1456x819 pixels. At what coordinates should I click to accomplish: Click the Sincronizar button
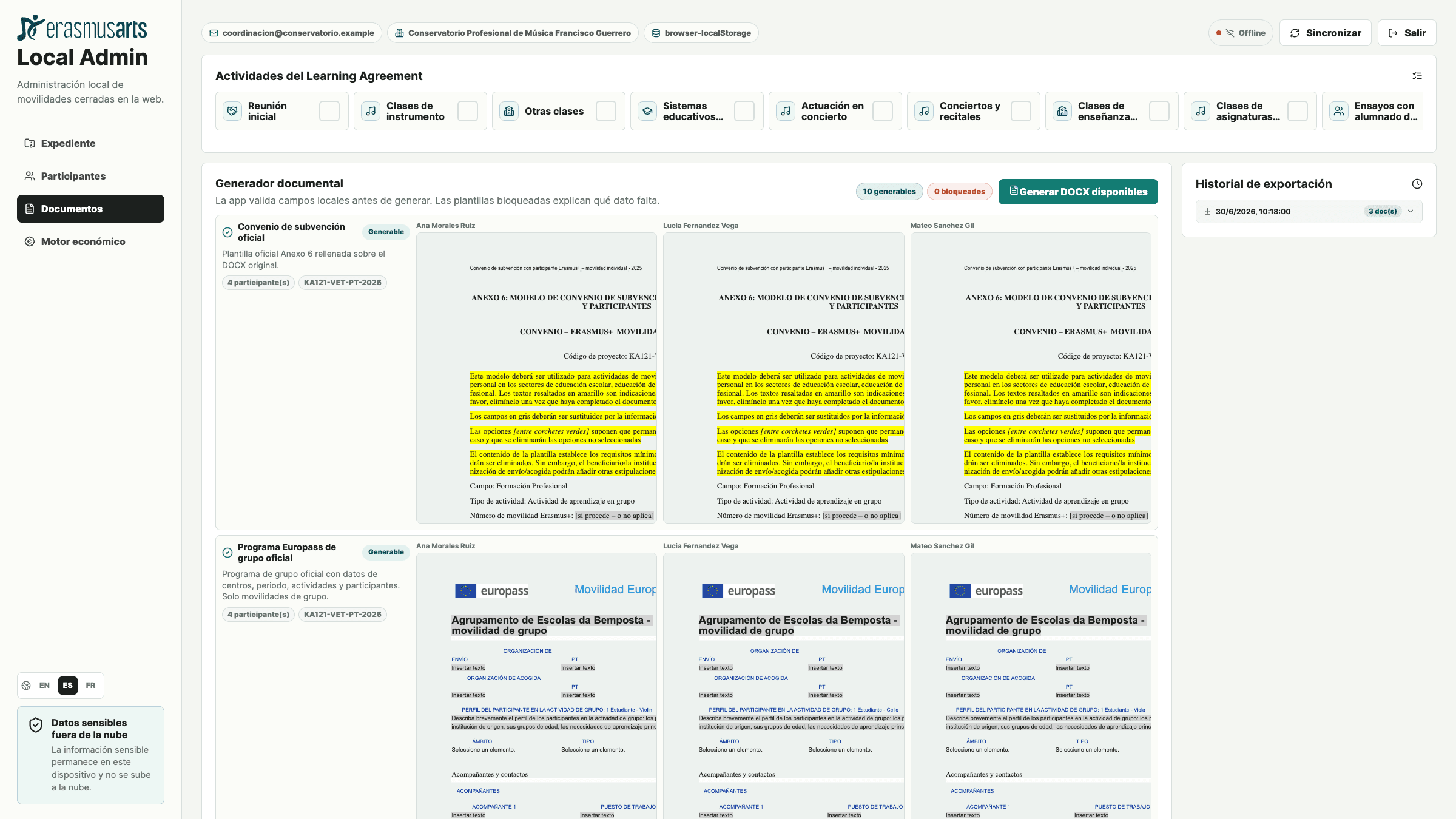1325,33
